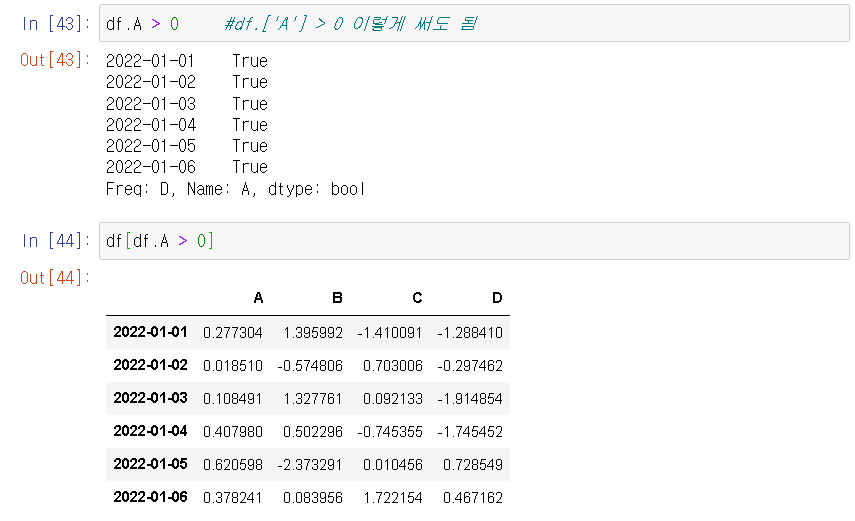Click cell value -0.745355
This screenshot has height=521, width=855.
[390, 432]
